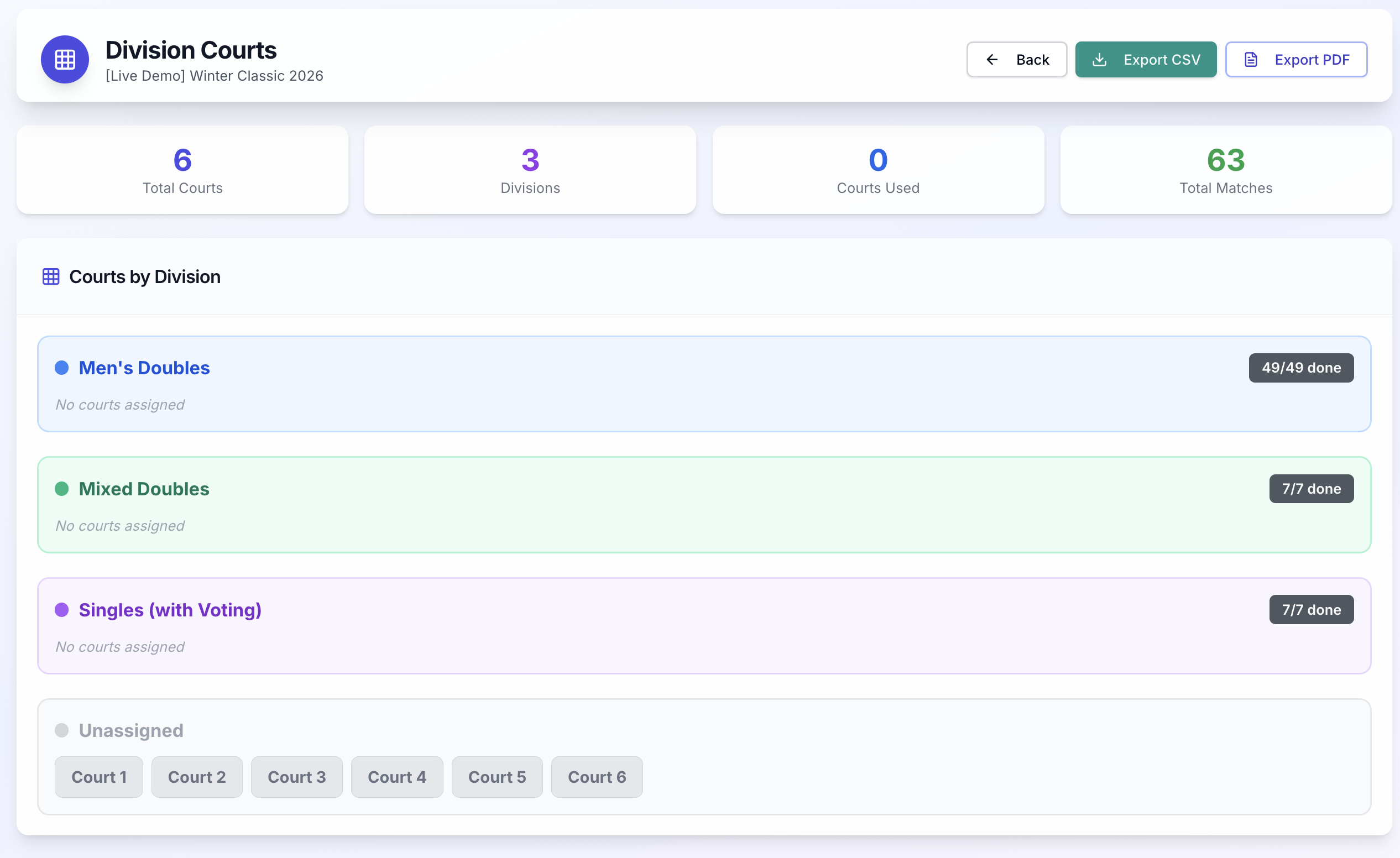Toggle Court 1 assignment chip

click(x=98, y=777)
